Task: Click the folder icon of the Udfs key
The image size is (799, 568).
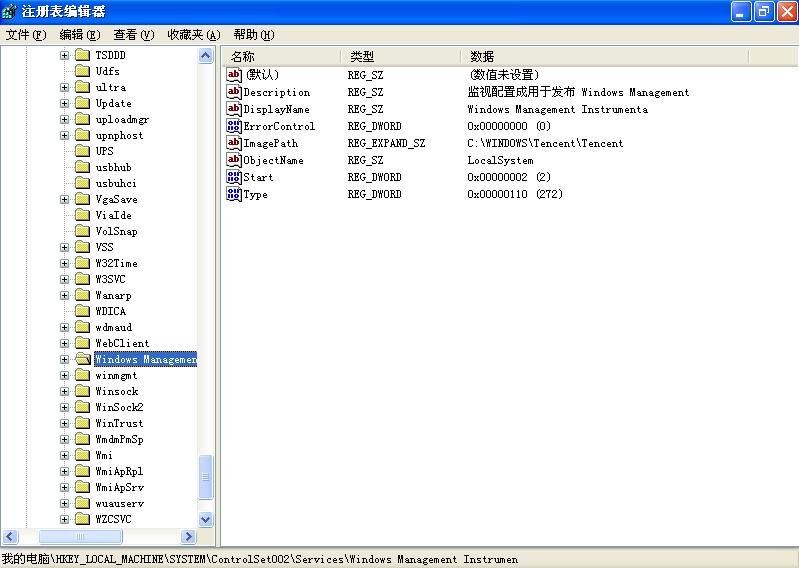Action: [83, 71]
